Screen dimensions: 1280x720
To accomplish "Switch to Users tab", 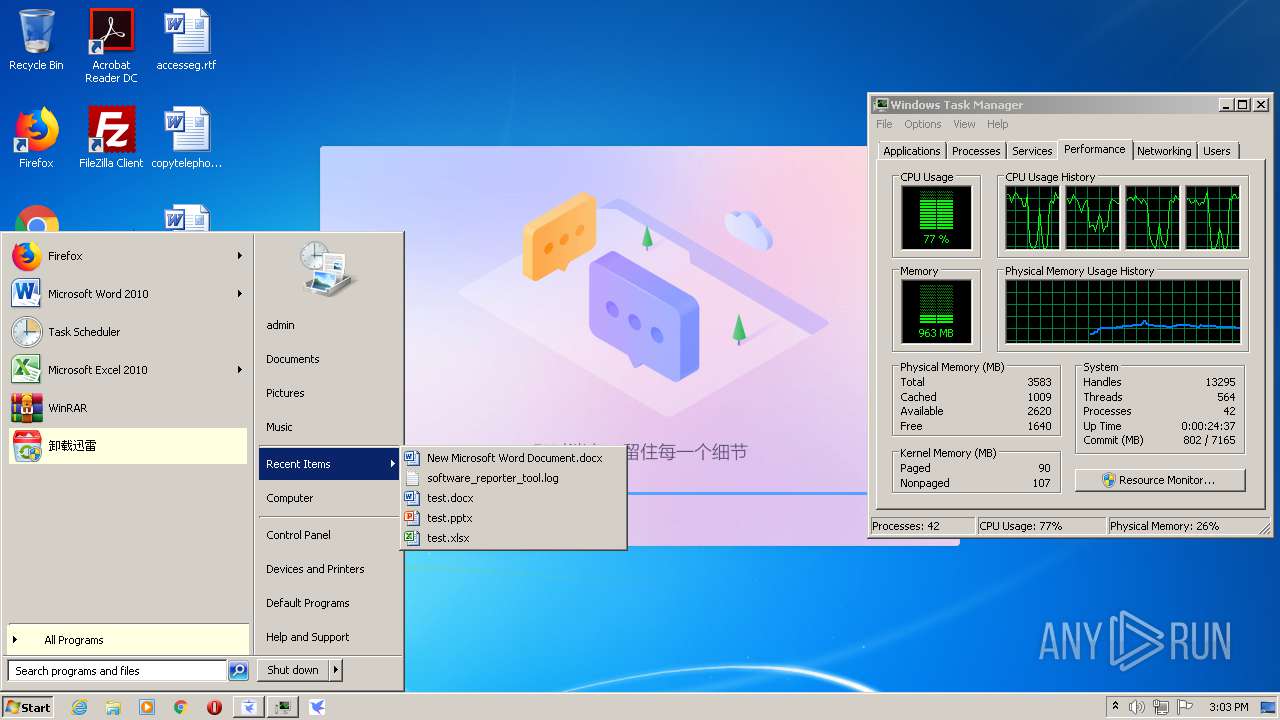I will pyautogui.click(x=1217, y=151).
